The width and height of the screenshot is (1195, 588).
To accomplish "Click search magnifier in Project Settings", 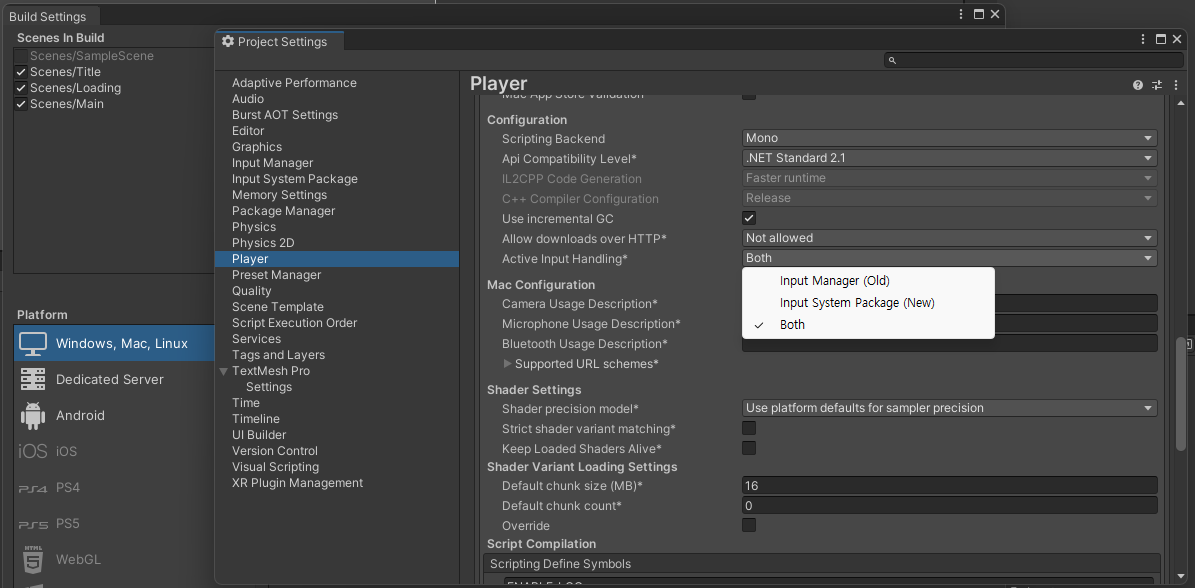I will pyautogui.click(x=892, y=60).
